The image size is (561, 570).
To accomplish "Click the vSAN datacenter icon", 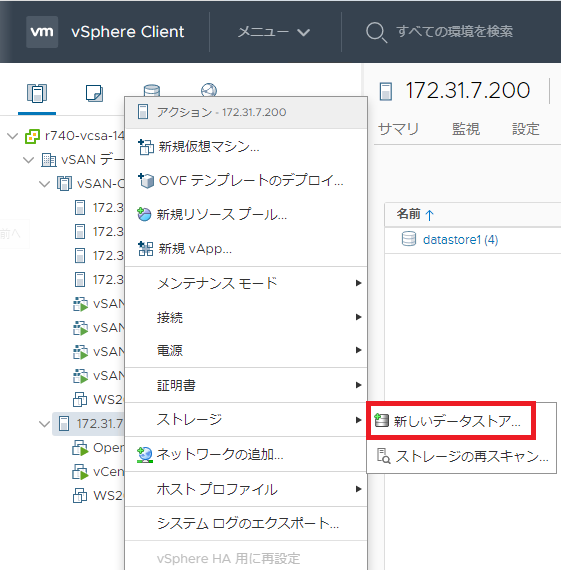I will [x=49, y=160].
